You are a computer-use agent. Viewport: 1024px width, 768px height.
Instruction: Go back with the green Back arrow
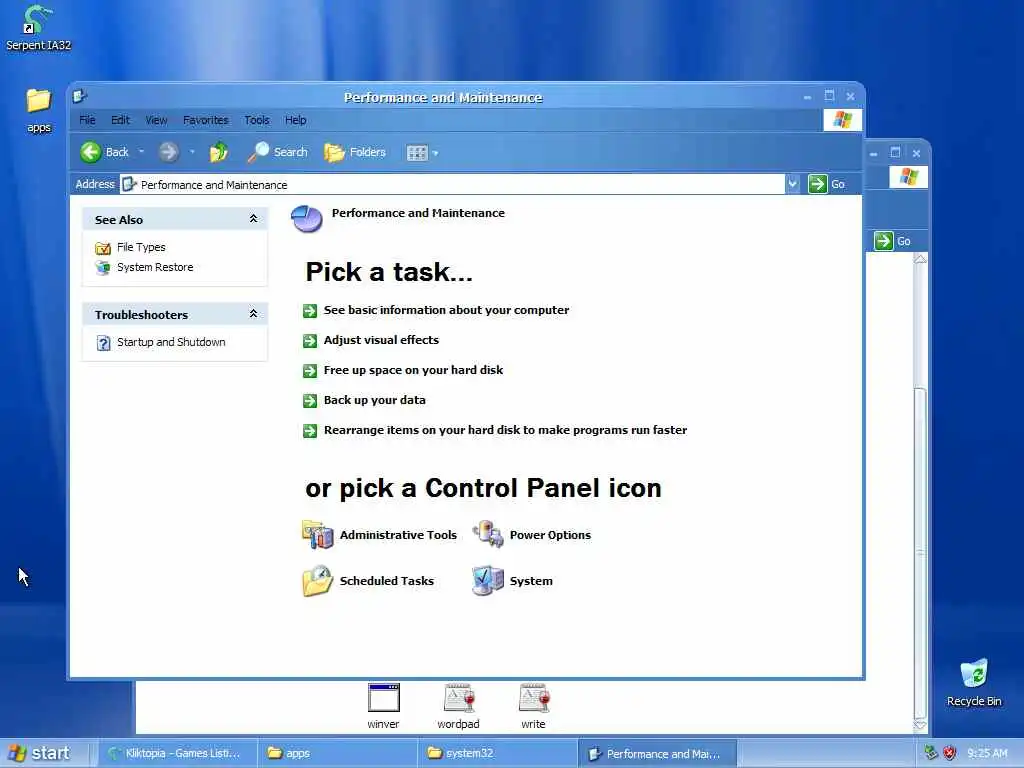tap(91, 152)
